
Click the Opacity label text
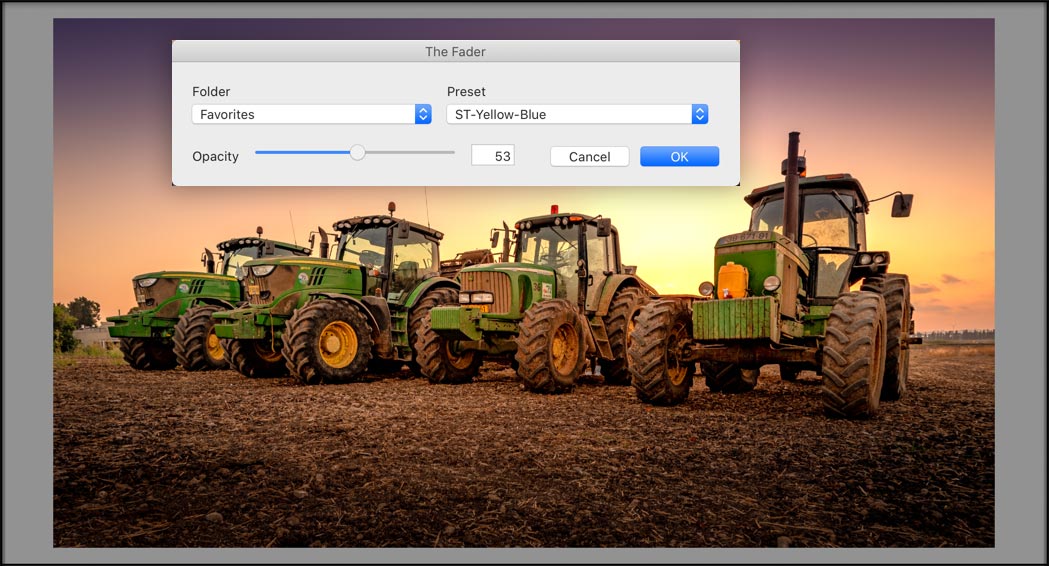coord(215,157)
